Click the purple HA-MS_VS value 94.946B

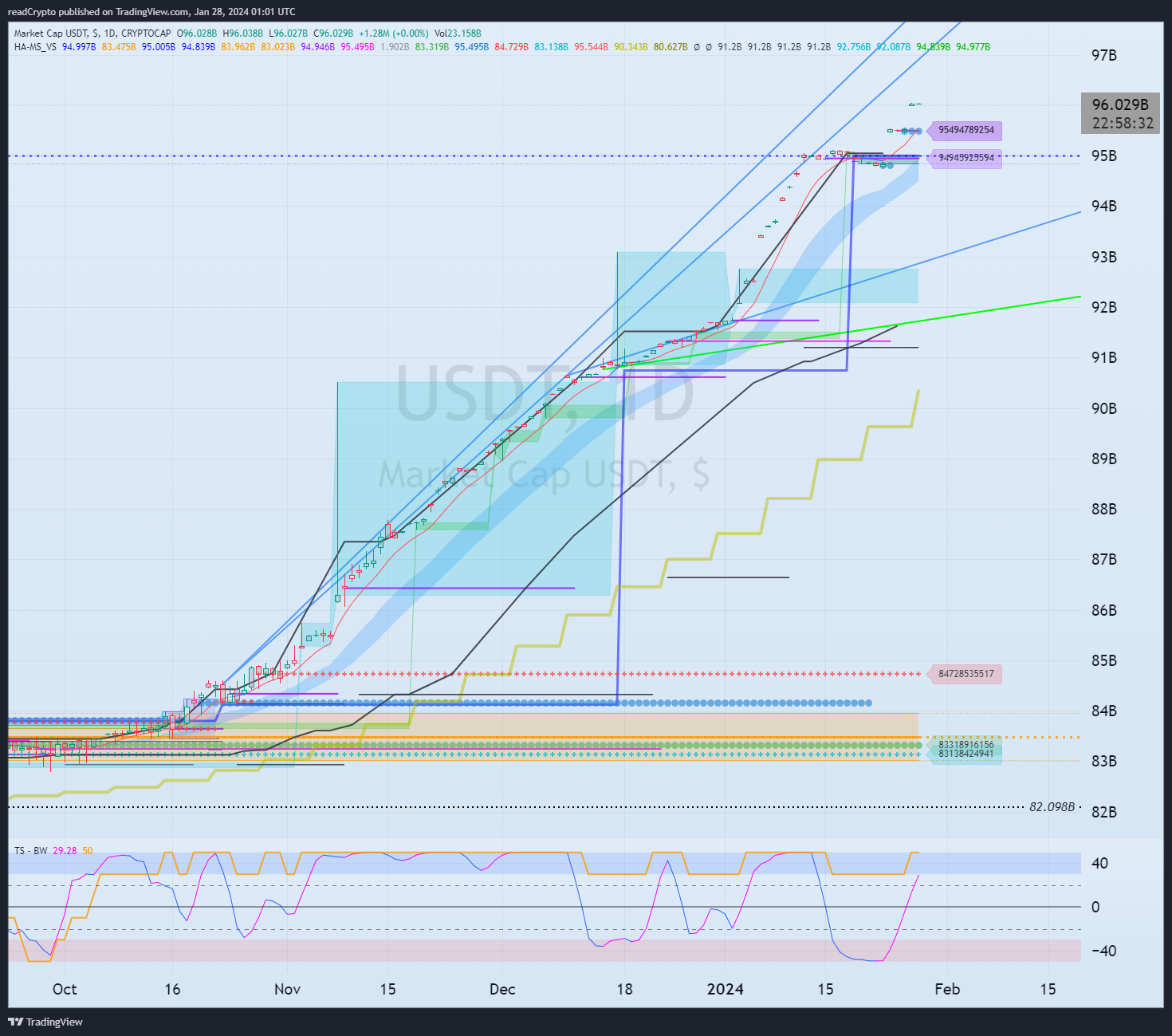[x=318, y=47]
